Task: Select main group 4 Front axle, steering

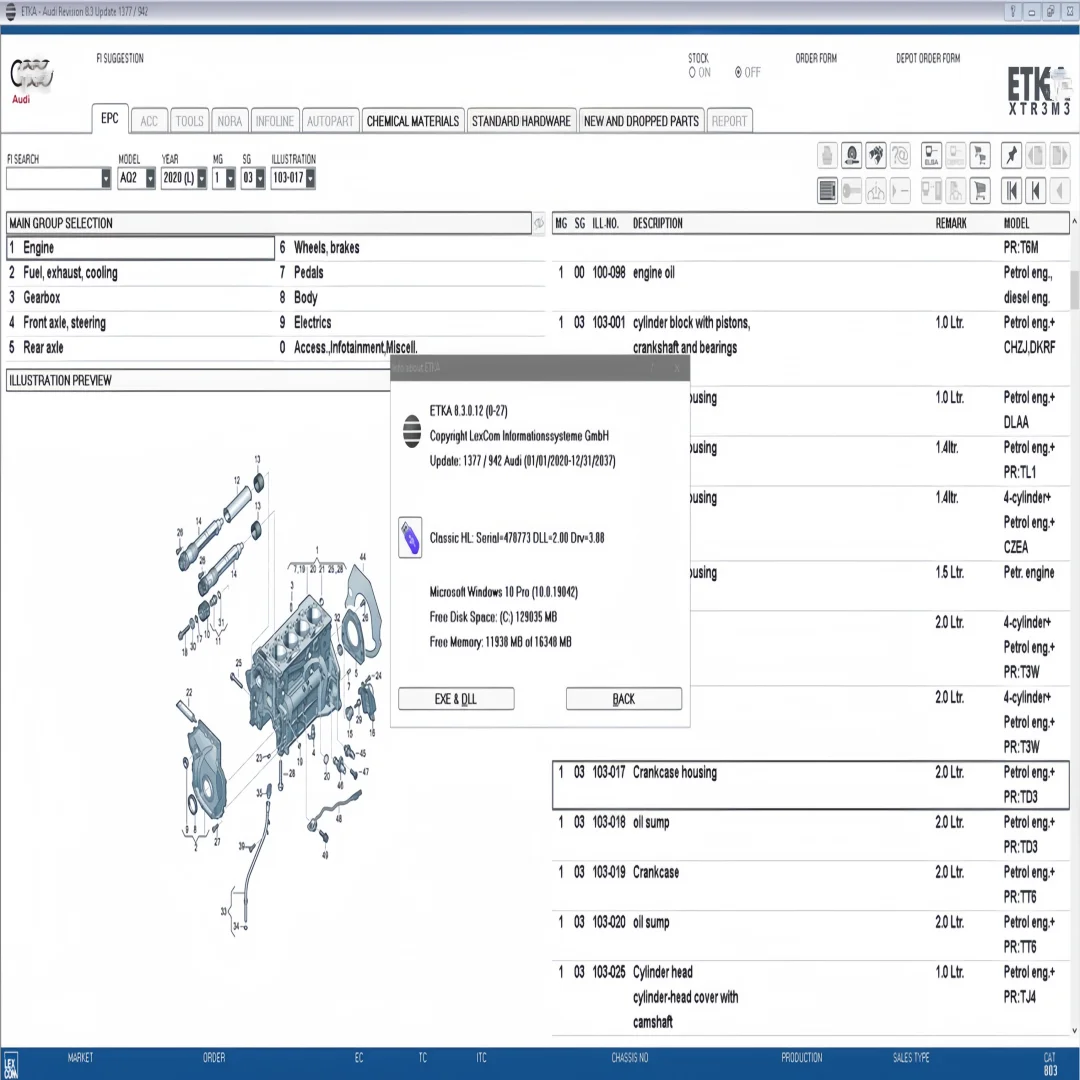Action: tap(64, 323)
